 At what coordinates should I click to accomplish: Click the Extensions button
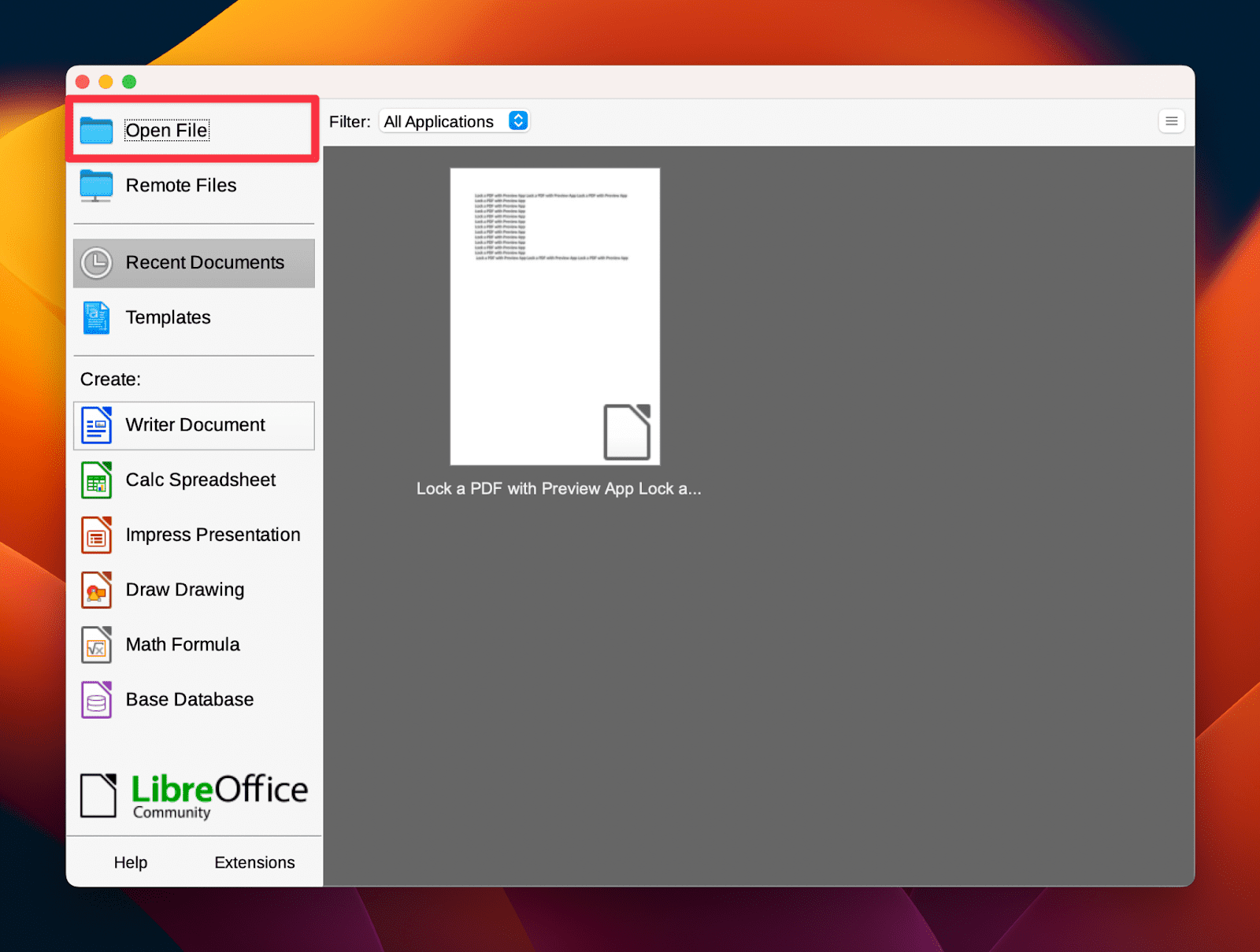(254, 863)
